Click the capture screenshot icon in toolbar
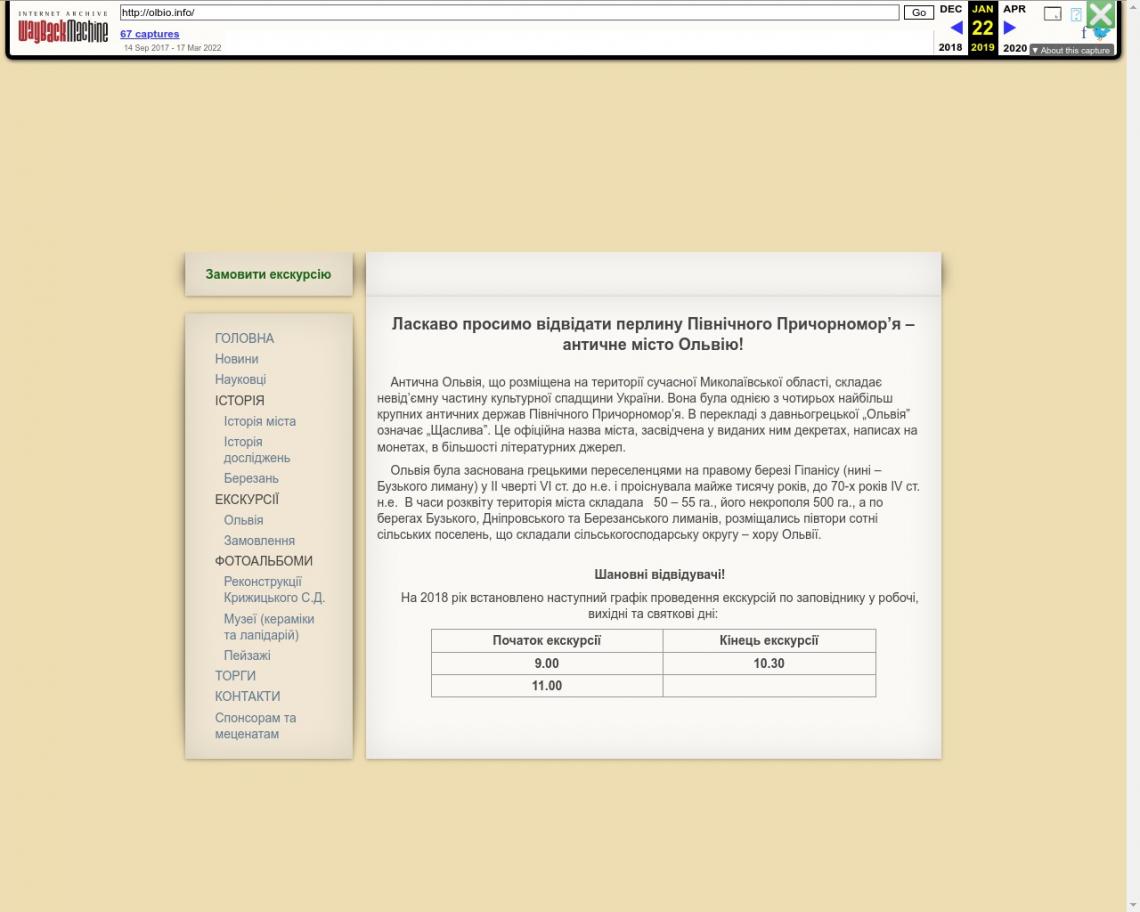This screenshot has height=912, width=1140. (1052, 14)
